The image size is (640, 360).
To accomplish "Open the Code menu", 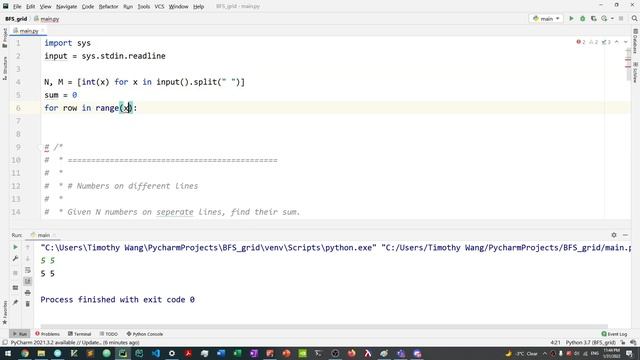I will tap(88, 7).
